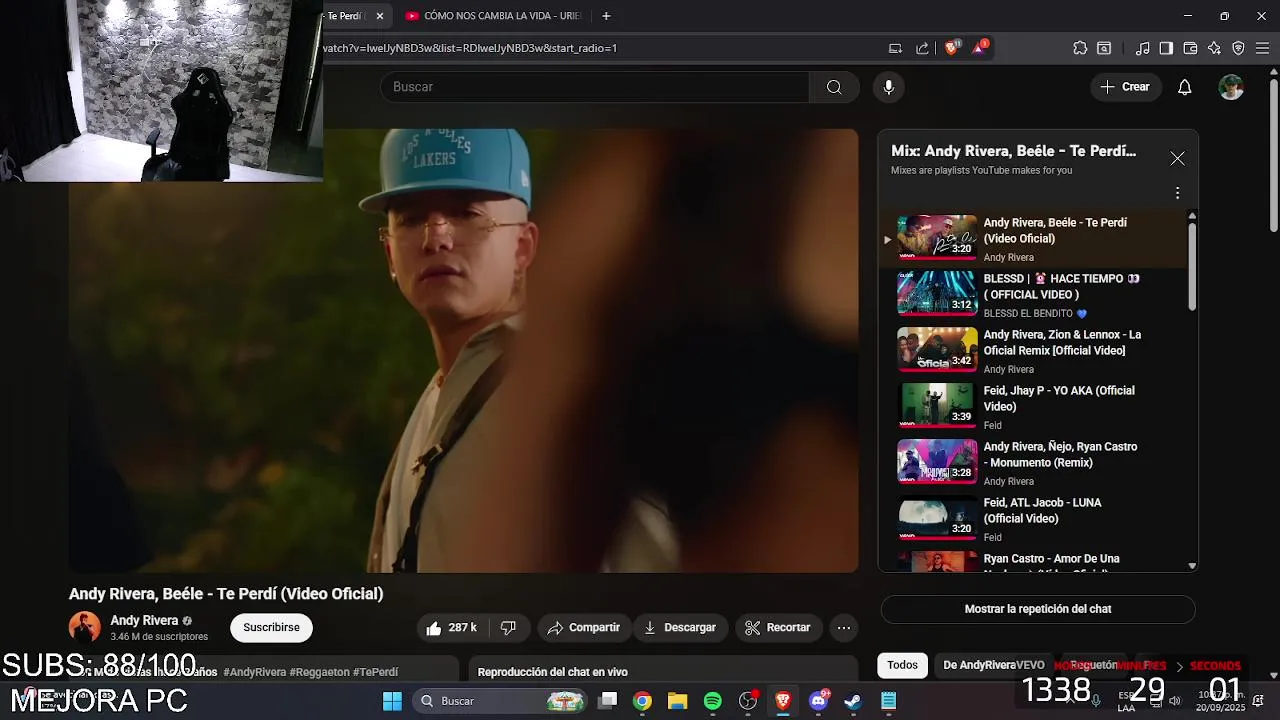Screen dimensions: 1280x720
Task: Open the playlist music note icon
Action: [1143, 48]
